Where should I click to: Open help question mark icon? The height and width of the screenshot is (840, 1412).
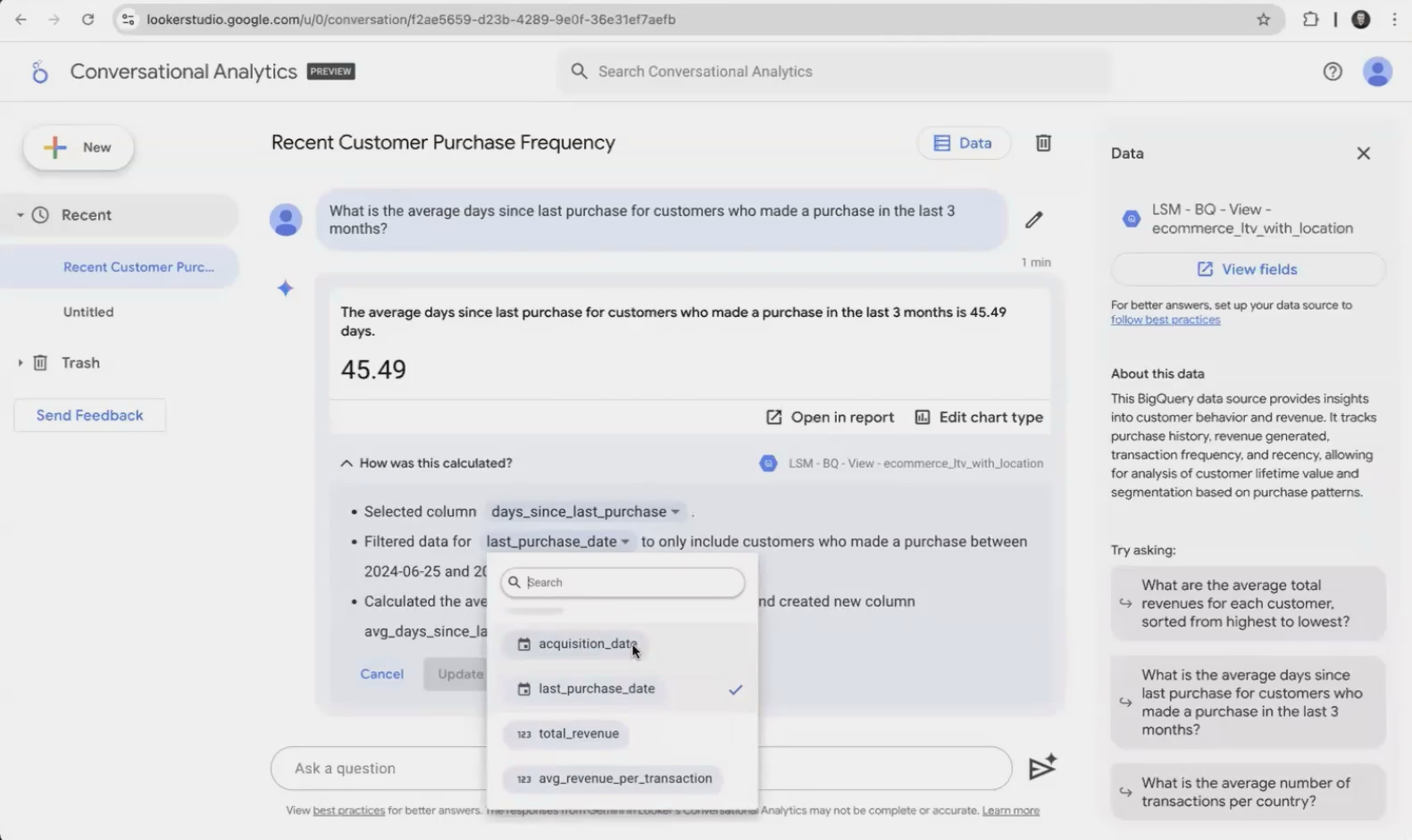click(1332, 71)
